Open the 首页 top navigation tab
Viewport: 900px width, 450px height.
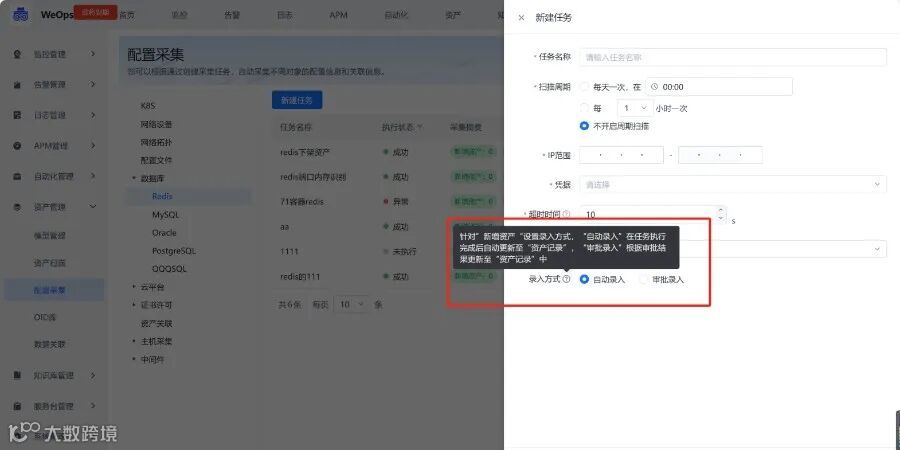point(126,15)
